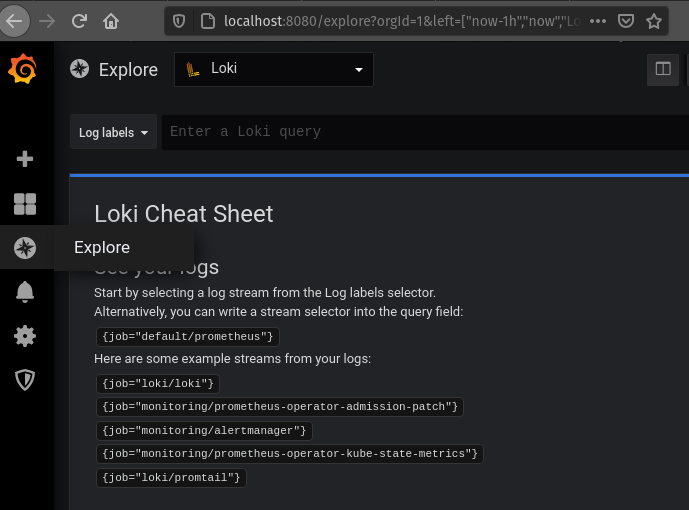Click the "Start by selecting a log stream" sentence

pyautogui.click(x=265, y=293)
